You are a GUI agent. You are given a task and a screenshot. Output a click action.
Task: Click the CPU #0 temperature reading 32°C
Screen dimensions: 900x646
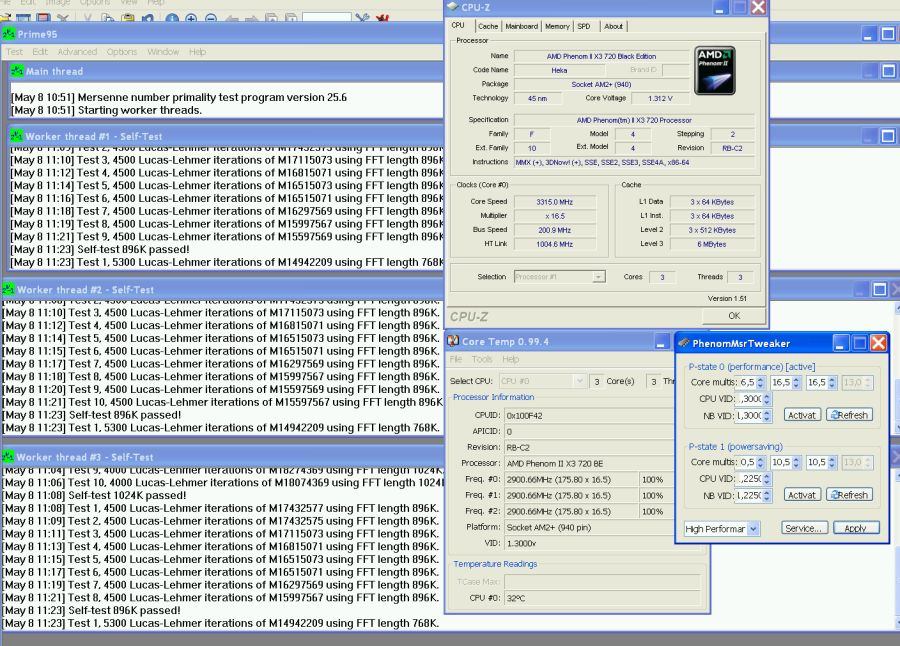click(602, 598)
